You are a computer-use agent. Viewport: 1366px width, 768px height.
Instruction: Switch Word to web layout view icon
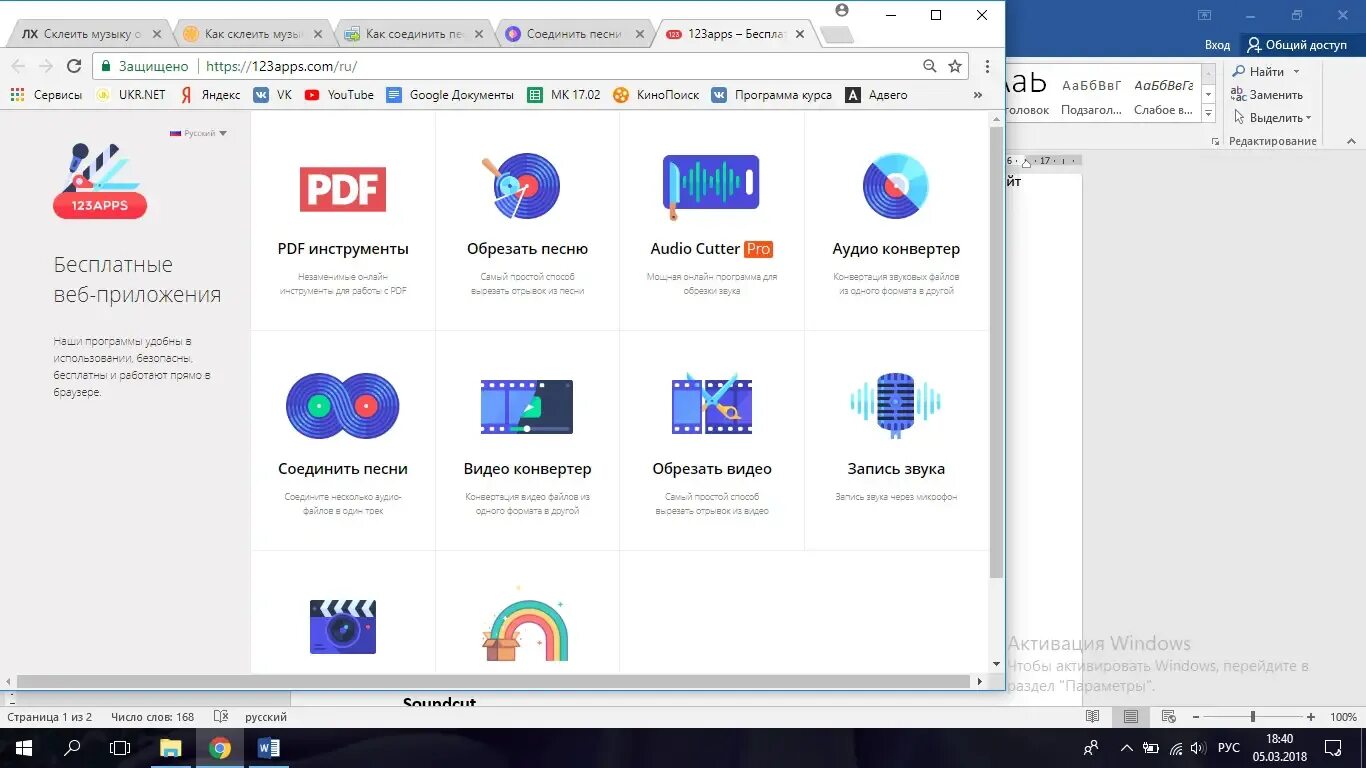point(1169,717)
